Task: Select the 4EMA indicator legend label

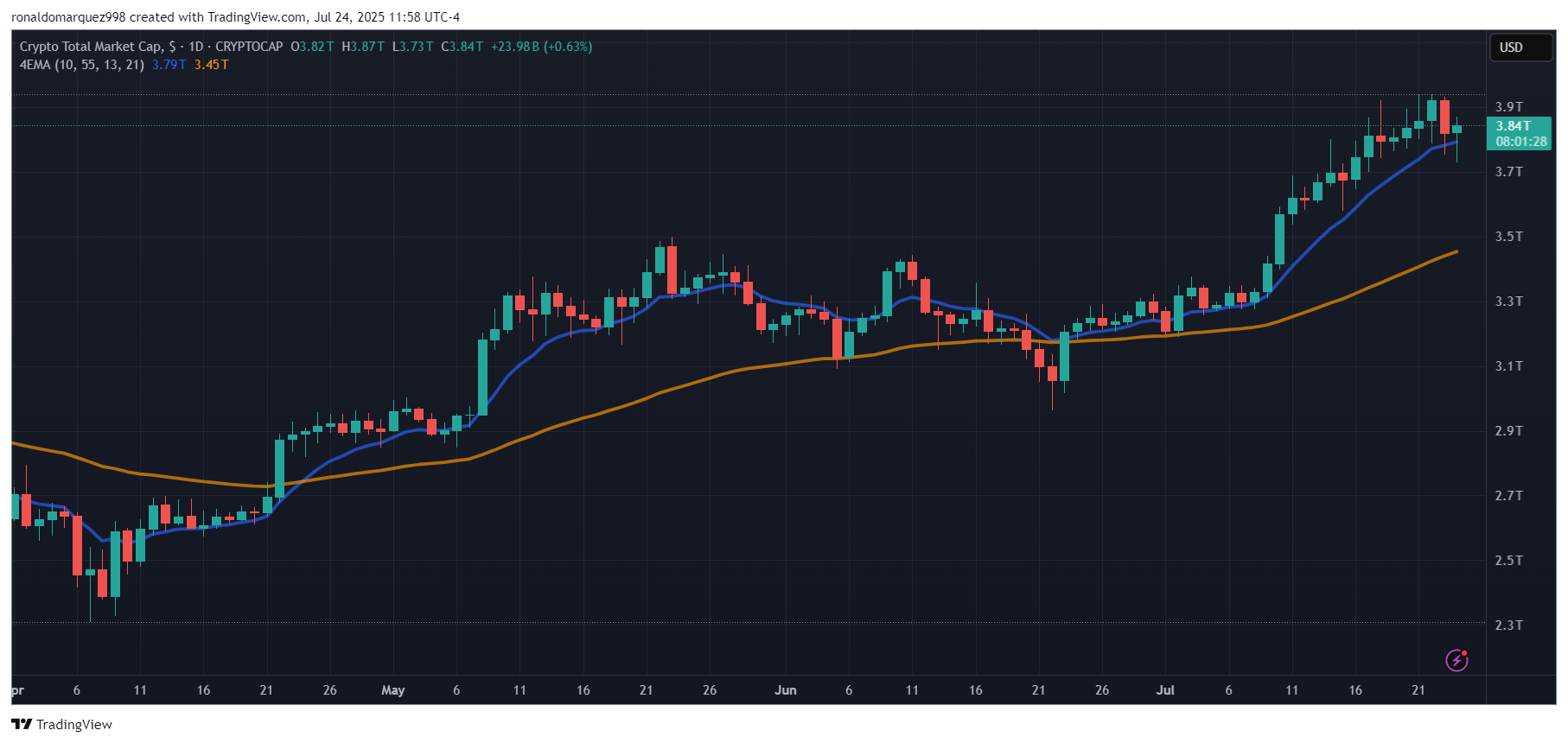Action: [82, 65]
